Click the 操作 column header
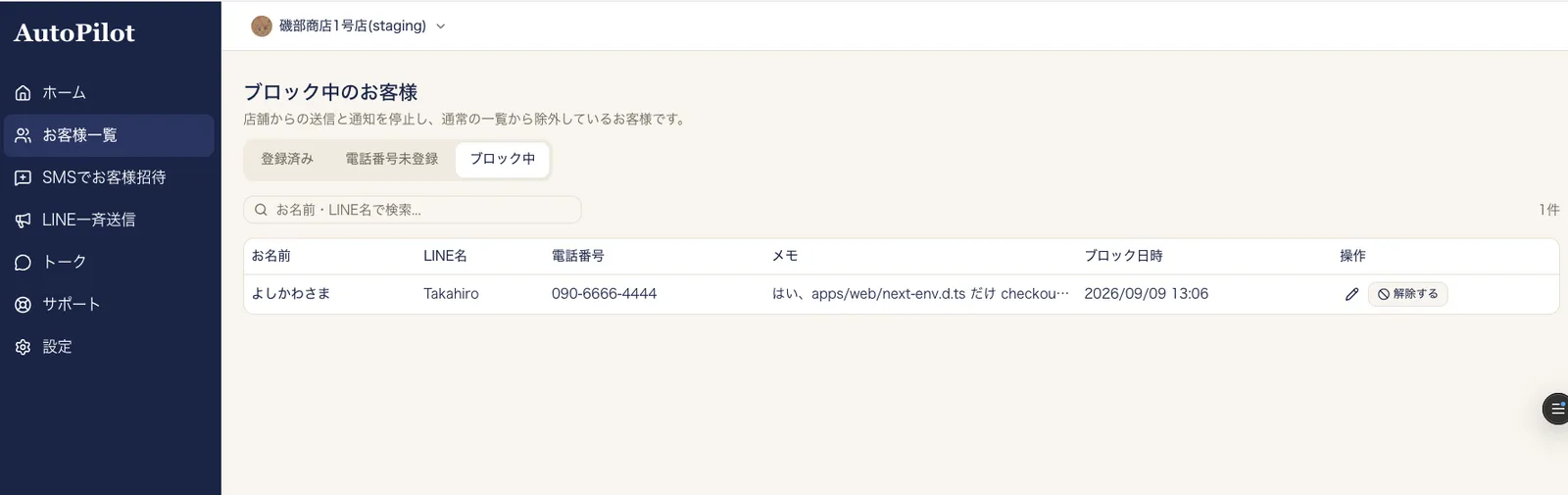1568x495 pixels. point(1352,256)
